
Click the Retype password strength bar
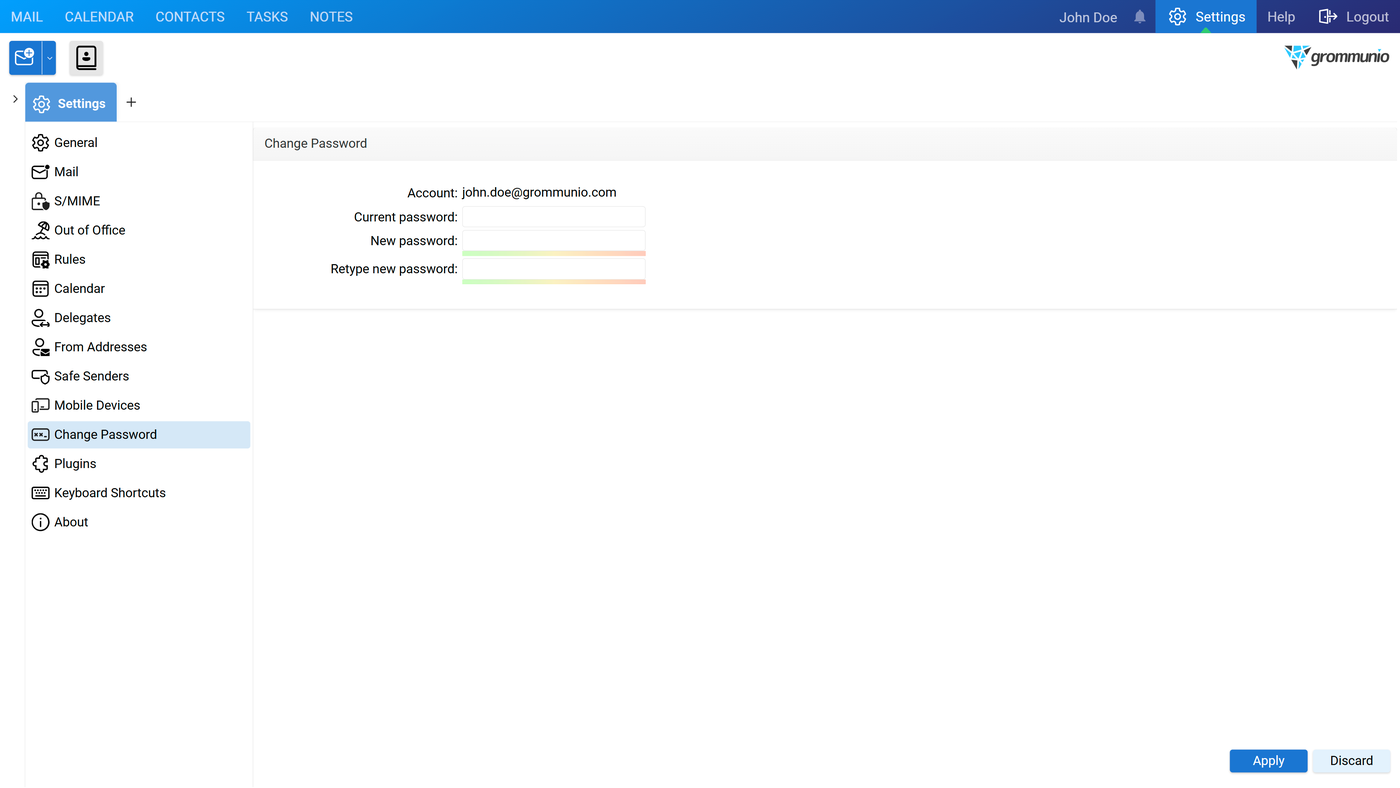coord(554,282)
